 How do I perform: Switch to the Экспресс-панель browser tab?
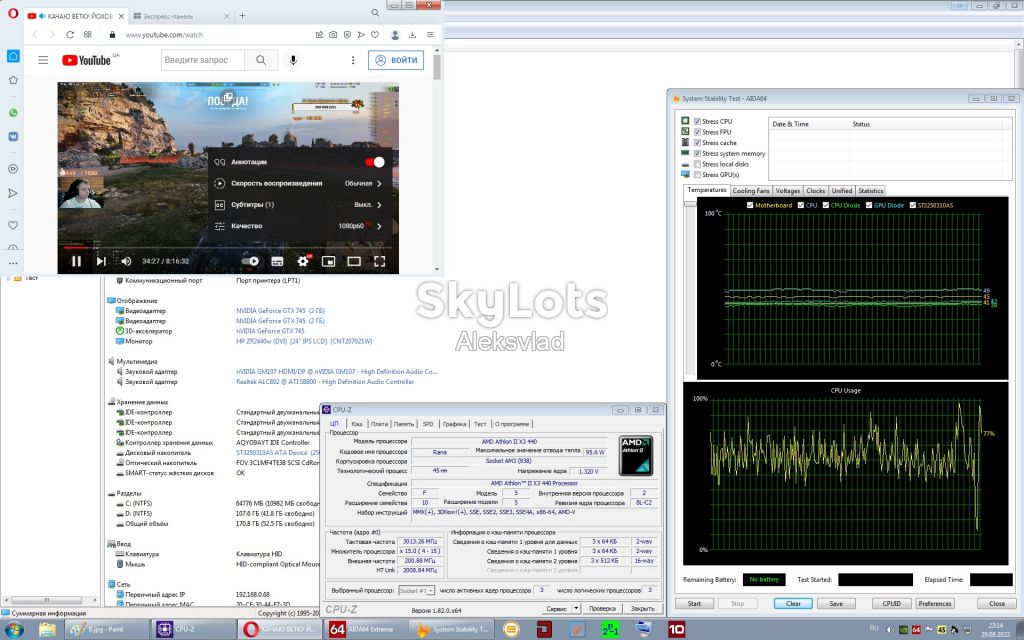tap(180, 16)
